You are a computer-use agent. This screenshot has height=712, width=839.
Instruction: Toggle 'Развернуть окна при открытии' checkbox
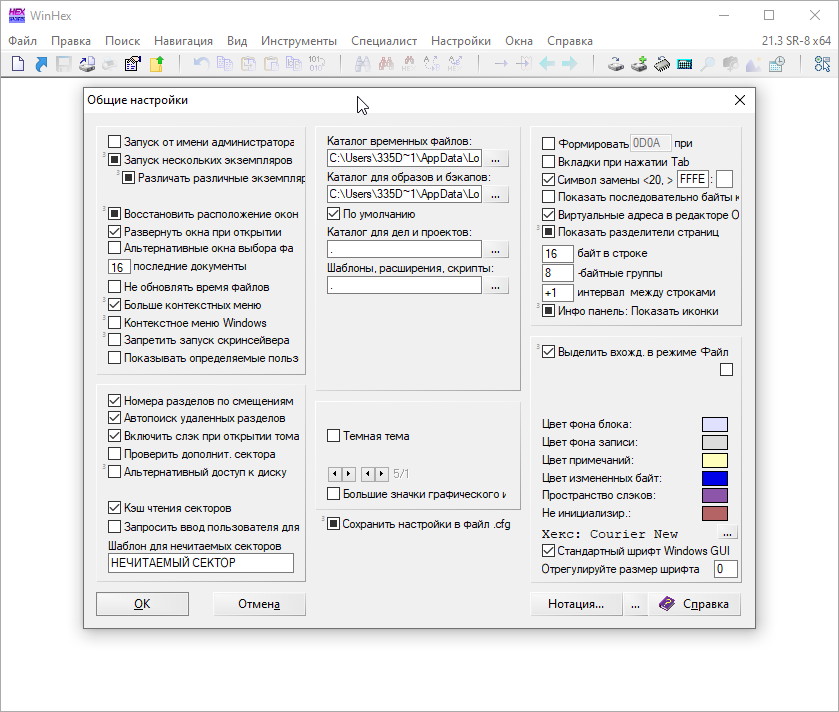tap(114, 232)
